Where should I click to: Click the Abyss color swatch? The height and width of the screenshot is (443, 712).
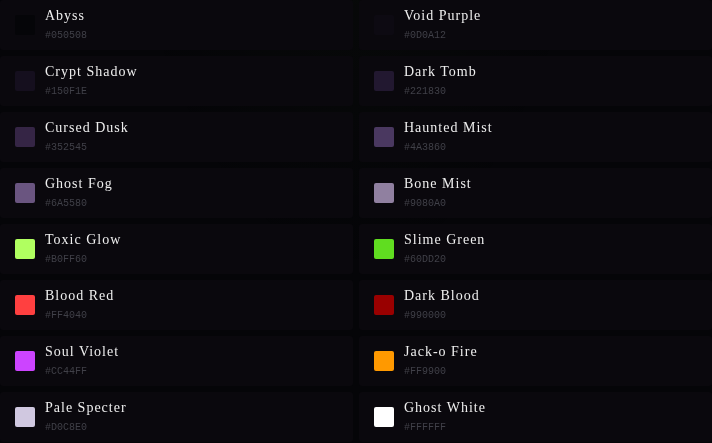coord(25,25)
